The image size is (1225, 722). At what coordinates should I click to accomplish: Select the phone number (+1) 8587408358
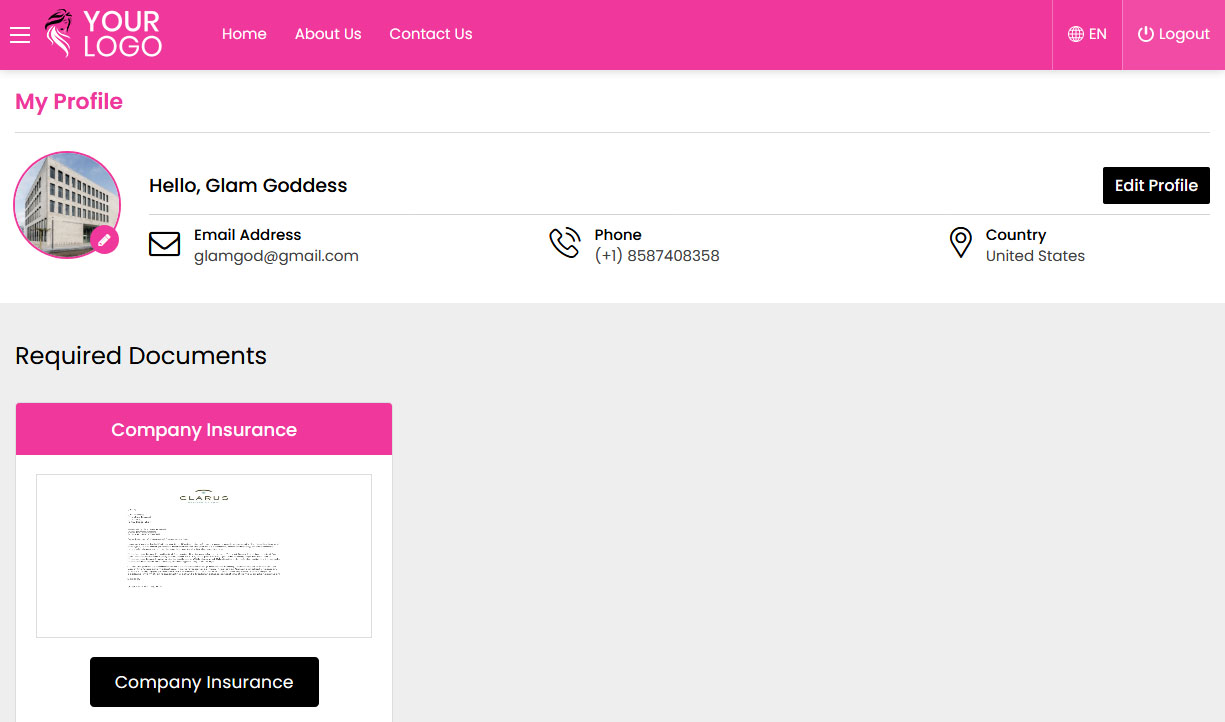pyautogui.click(x=657, y=256)
